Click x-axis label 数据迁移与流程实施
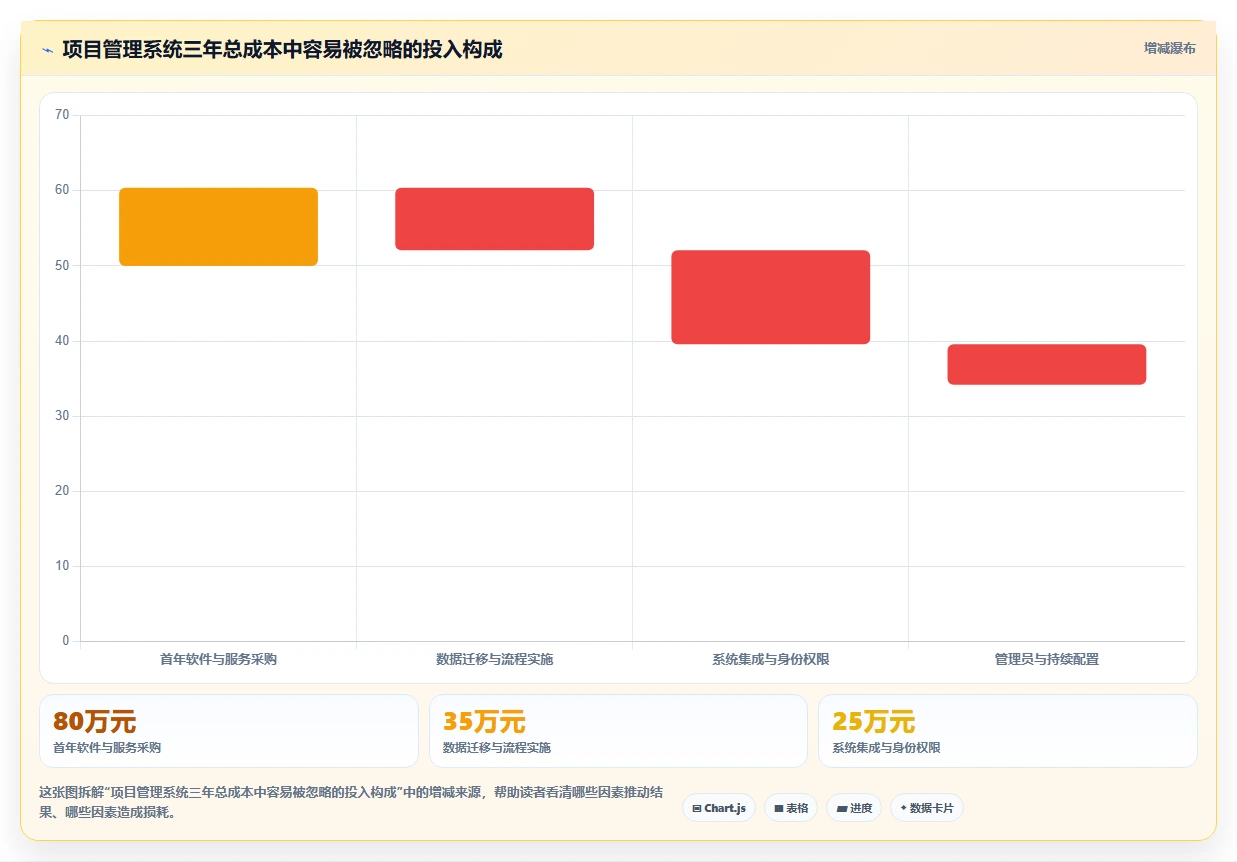This screenshot has height=862, width=1237. 494,659
